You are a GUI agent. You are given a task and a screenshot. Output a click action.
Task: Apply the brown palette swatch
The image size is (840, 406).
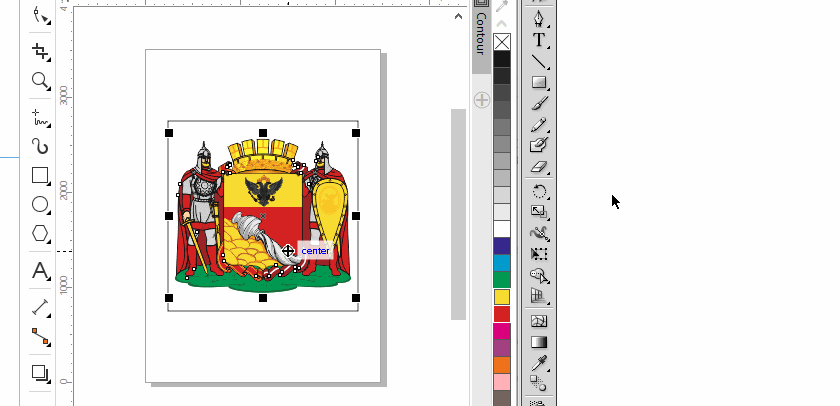(x=502, y=398)
